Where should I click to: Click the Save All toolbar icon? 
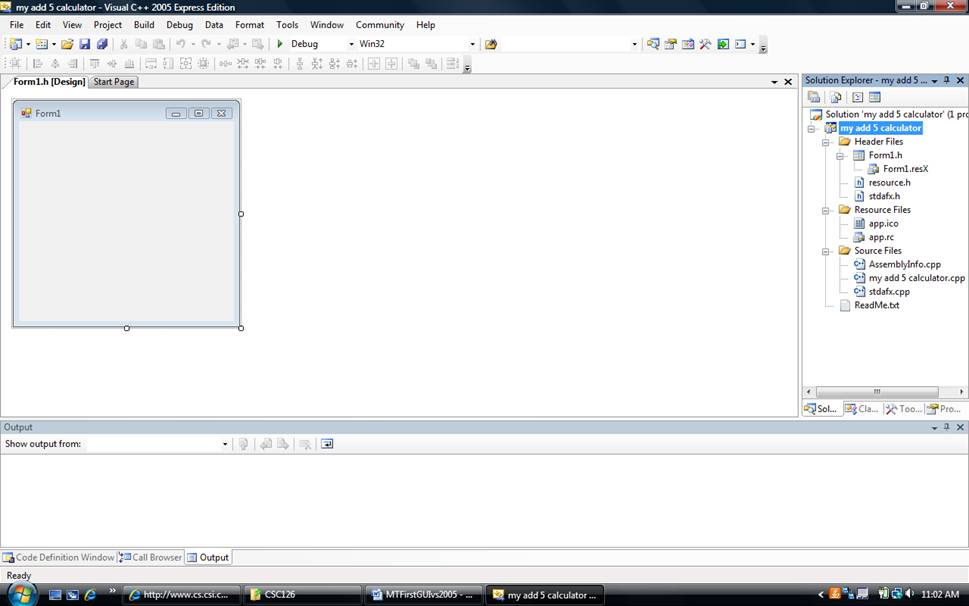[x=101, y=44]
